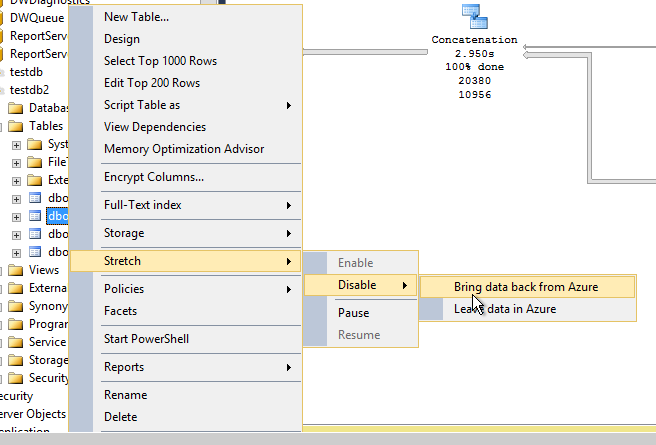The width and height of the screenshot is (656, 445).
Task: Choose Bring data back from Azure
Action: tap(525, 287)
